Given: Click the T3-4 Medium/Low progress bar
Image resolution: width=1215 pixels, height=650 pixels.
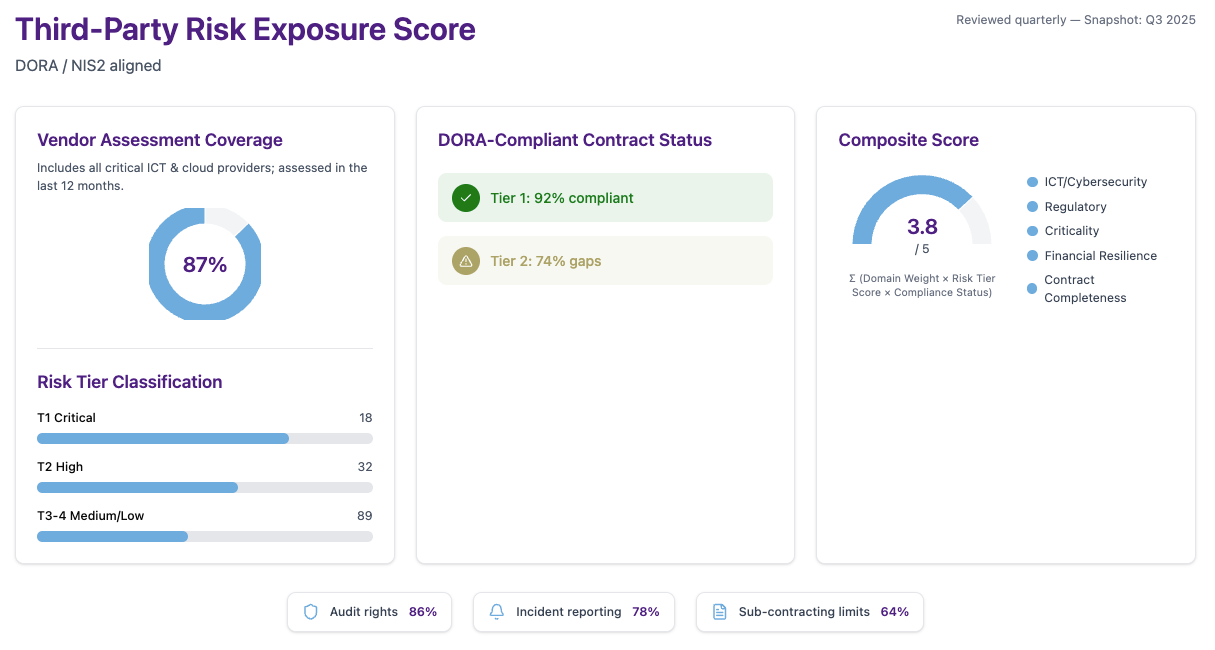Looking at the screenshot, I should coord(205,536).
